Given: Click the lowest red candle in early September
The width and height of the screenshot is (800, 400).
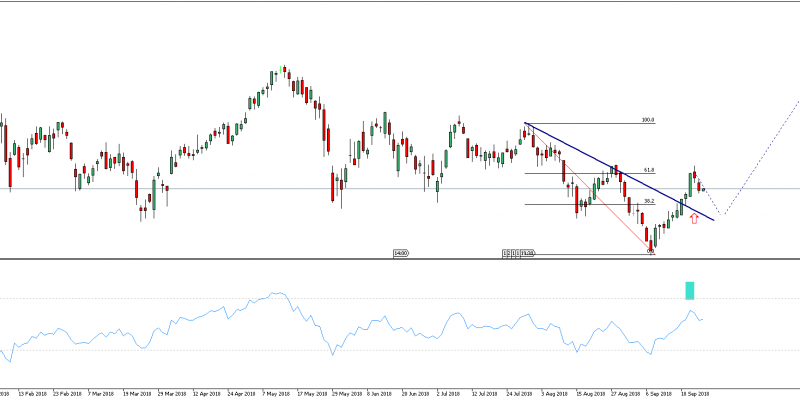Looking at the screenshot, I should point(651,242).
